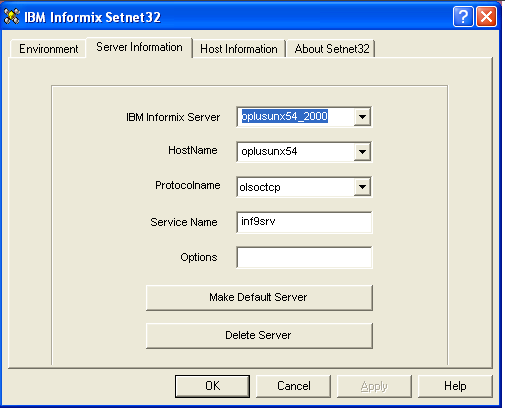Click the IBM Informix Server text field
505x410 pixels.
(x=296, y=117)
